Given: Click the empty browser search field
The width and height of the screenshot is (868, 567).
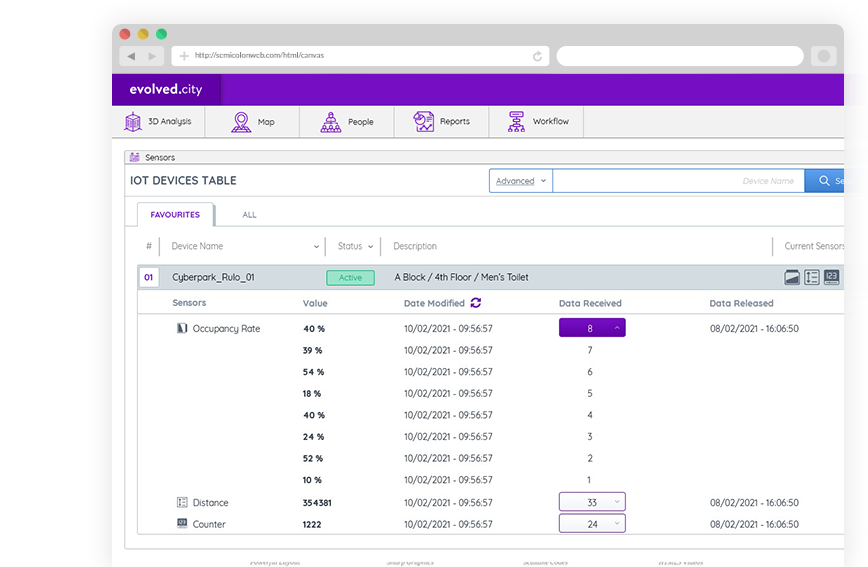Looking at the screenshot, I should [680, 56].
